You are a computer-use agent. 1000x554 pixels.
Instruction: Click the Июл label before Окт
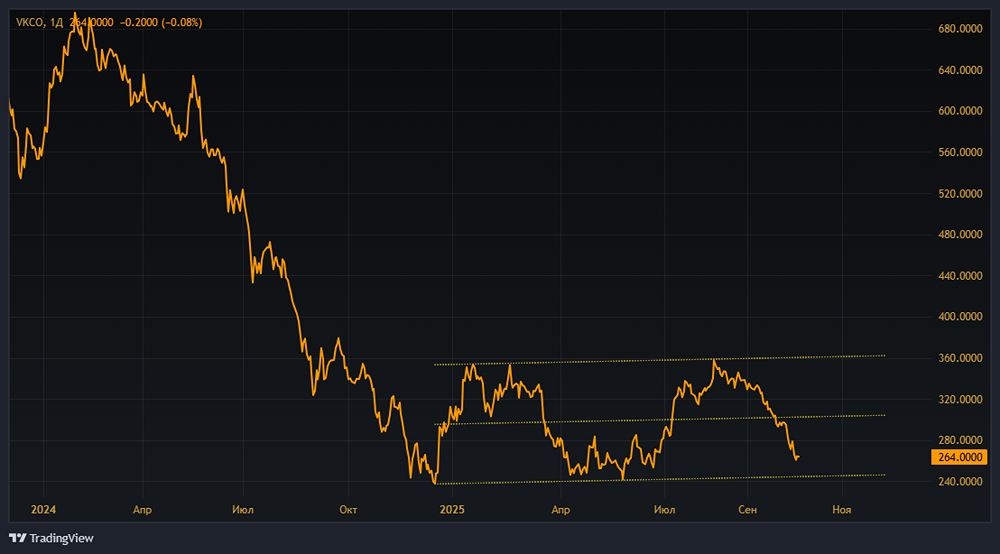pos(243,509)
